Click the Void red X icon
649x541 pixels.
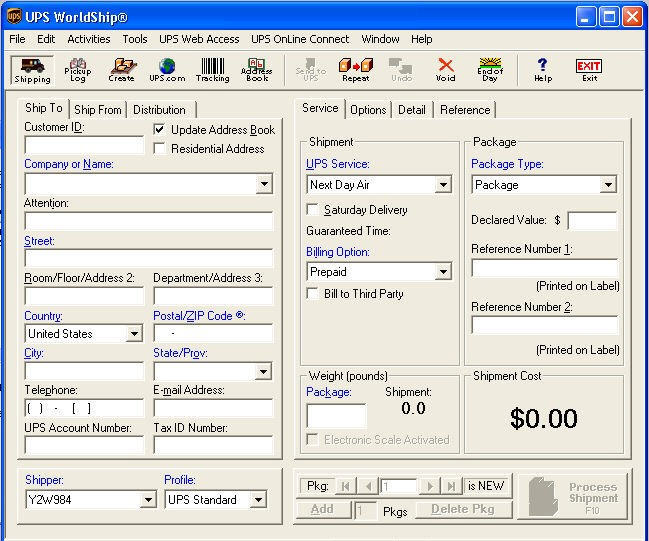click(x=446, y=70)
